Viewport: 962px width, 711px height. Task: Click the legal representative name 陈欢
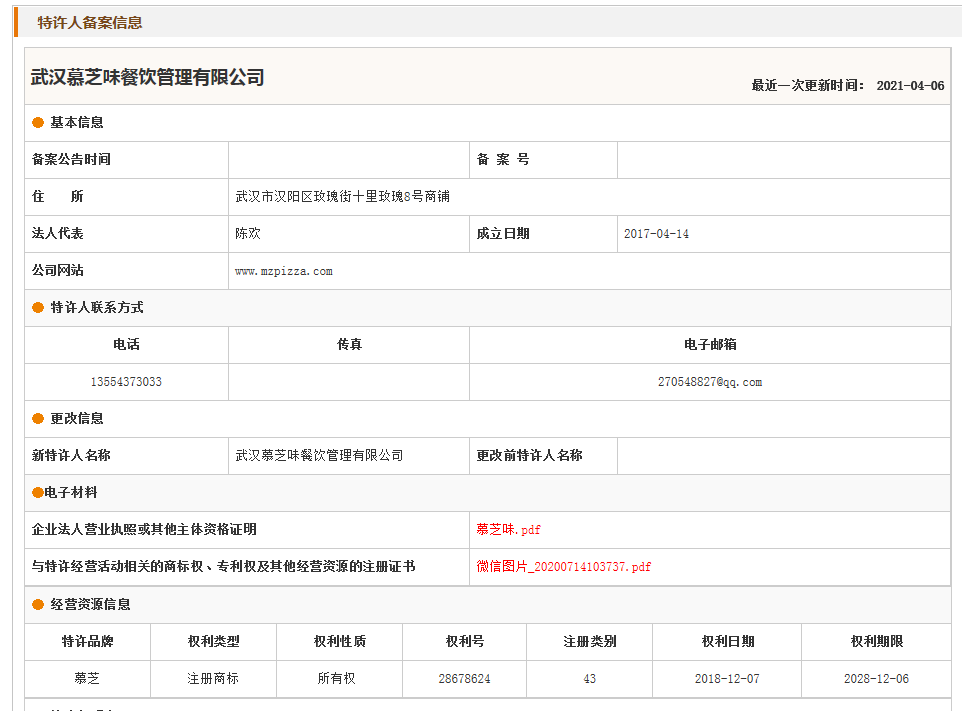[248, 234]
